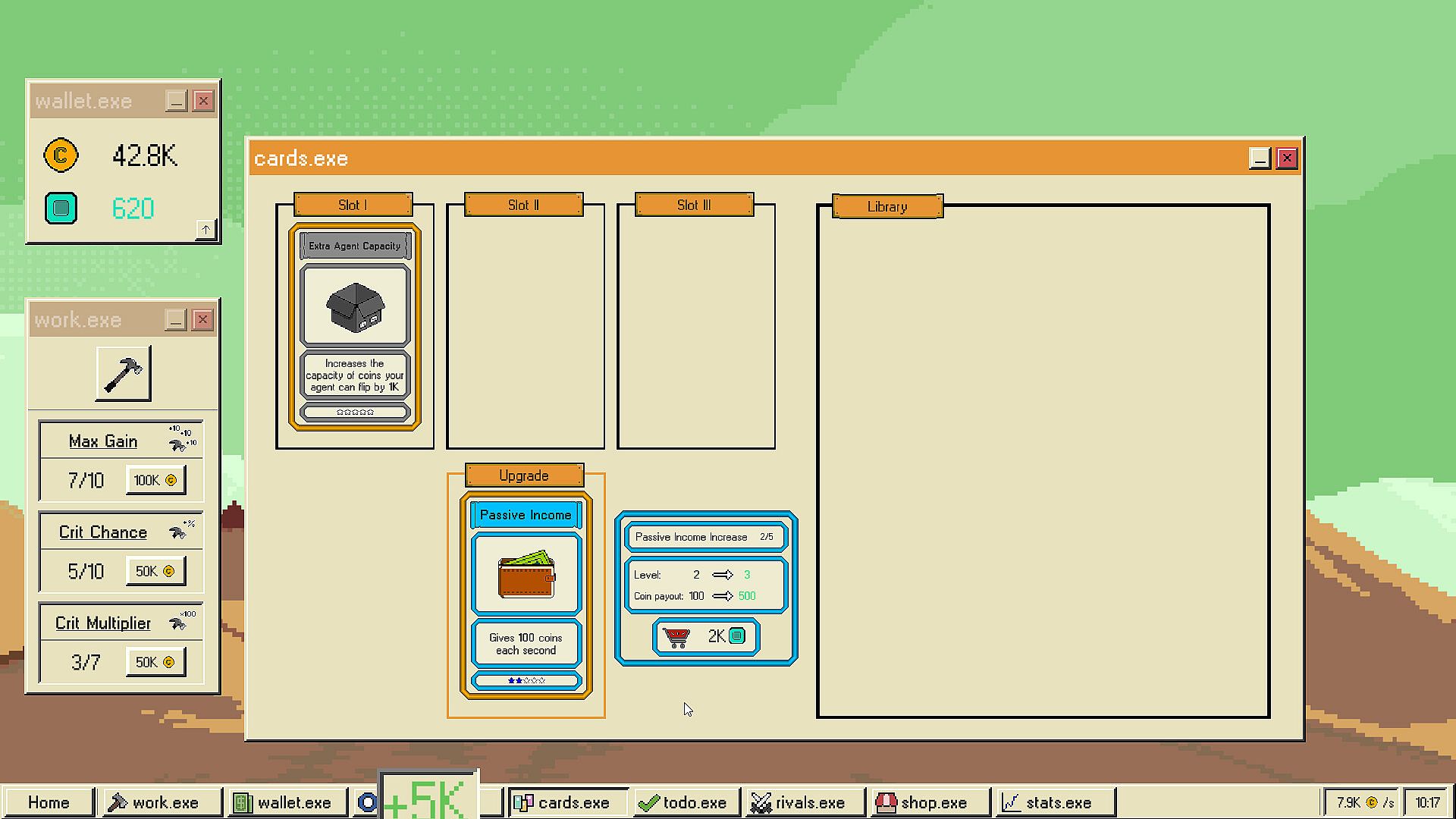1456x819 pixels.
Task: Click the Crit Multiplier hammer icon
Action: pos(182,621)
